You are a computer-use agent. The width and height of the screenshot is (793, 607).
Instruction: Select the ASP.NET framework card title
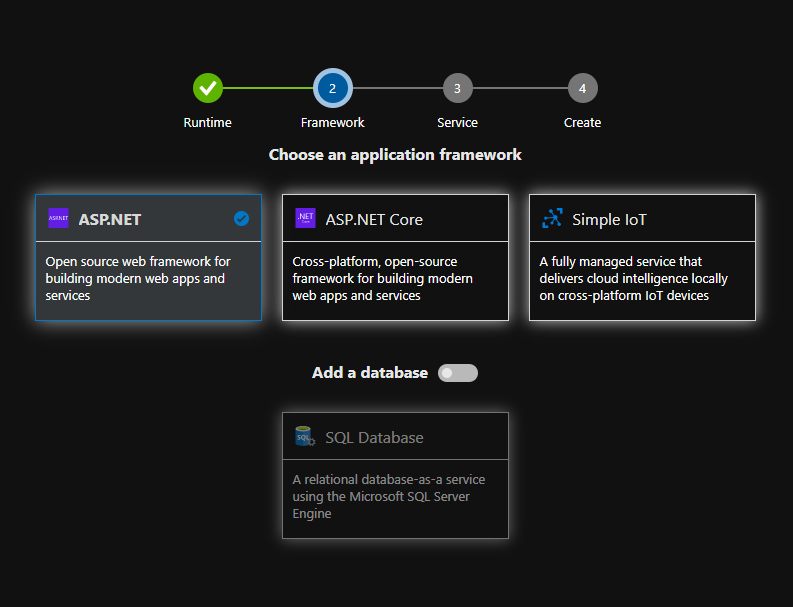[x=110, y=220]
